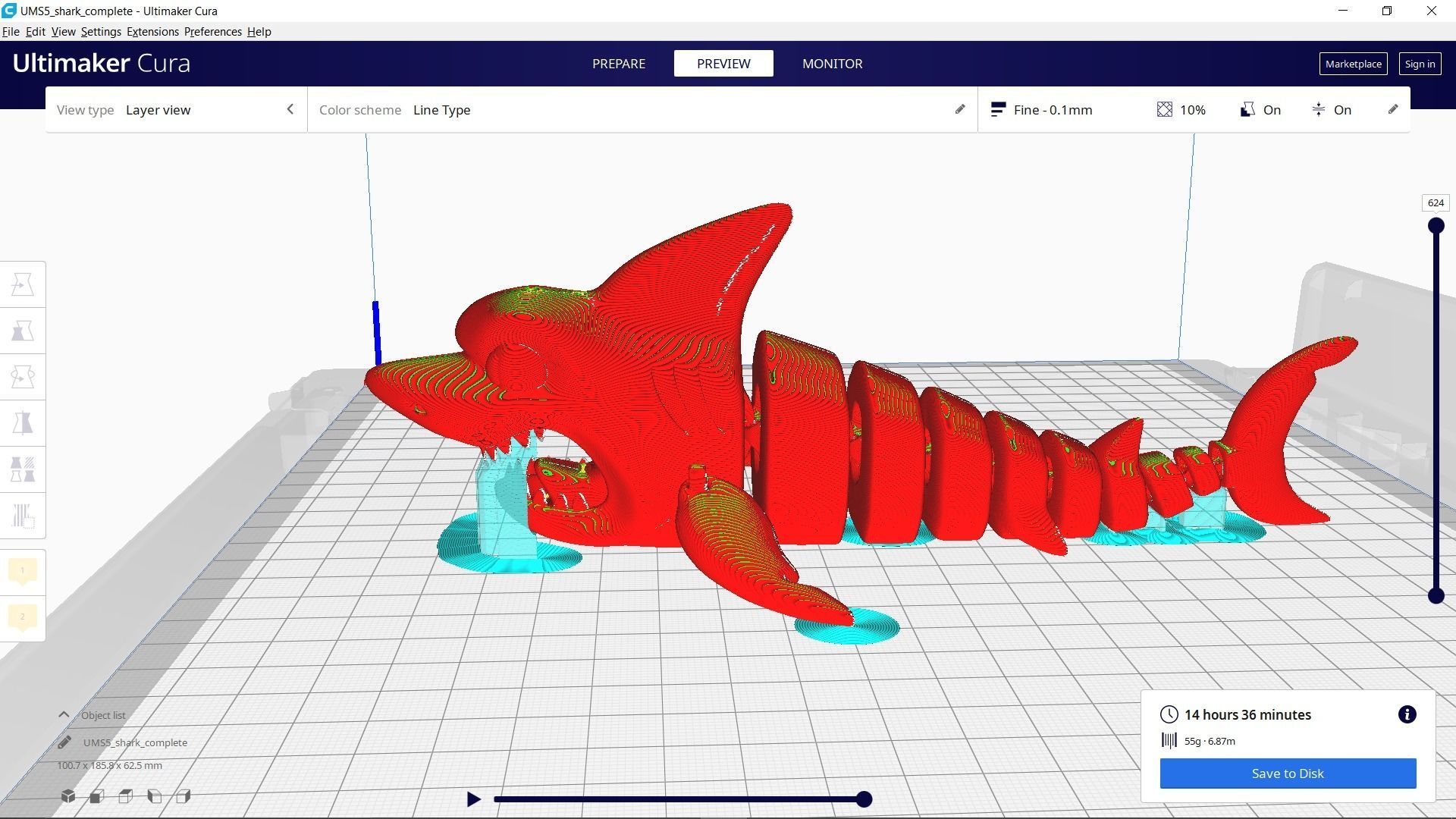
Task: Select extruder 1 button
Action: (x=23, y=571)
